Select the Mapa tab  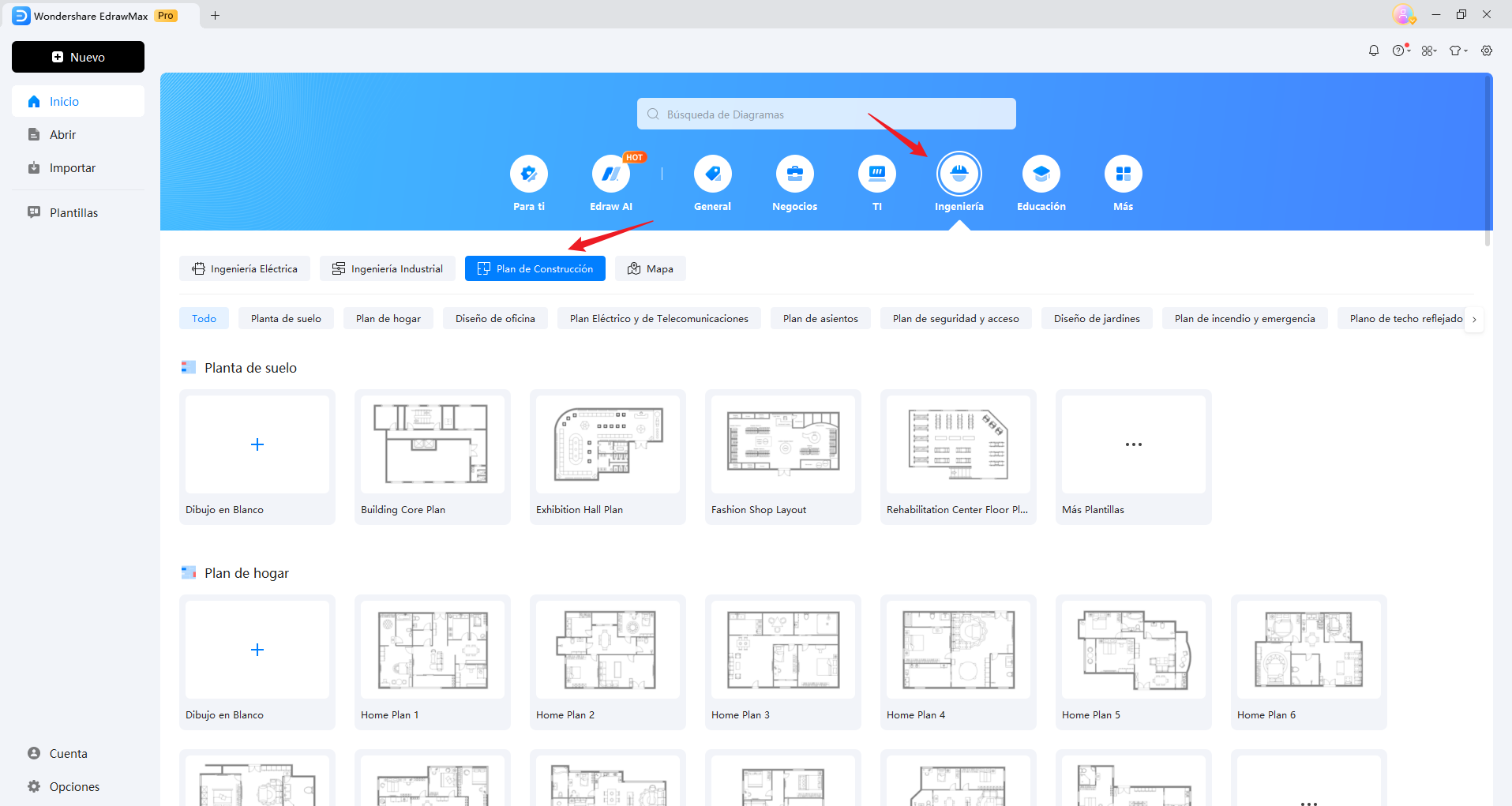pyautogui.click(x=650, y=268)
